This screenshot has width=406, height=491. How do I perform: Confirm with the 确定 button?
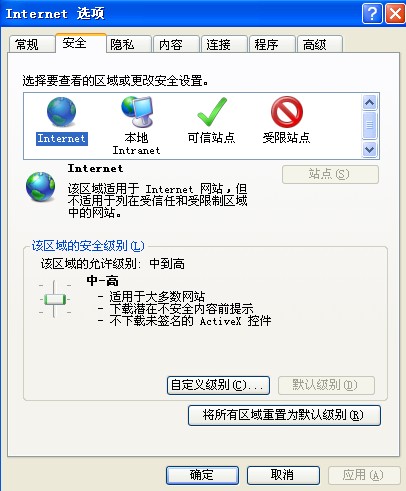202,475
